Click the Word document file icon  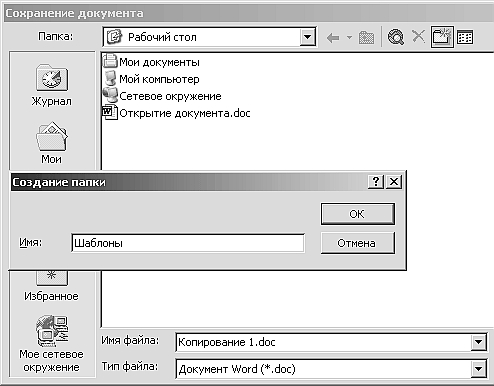point(110,112)
